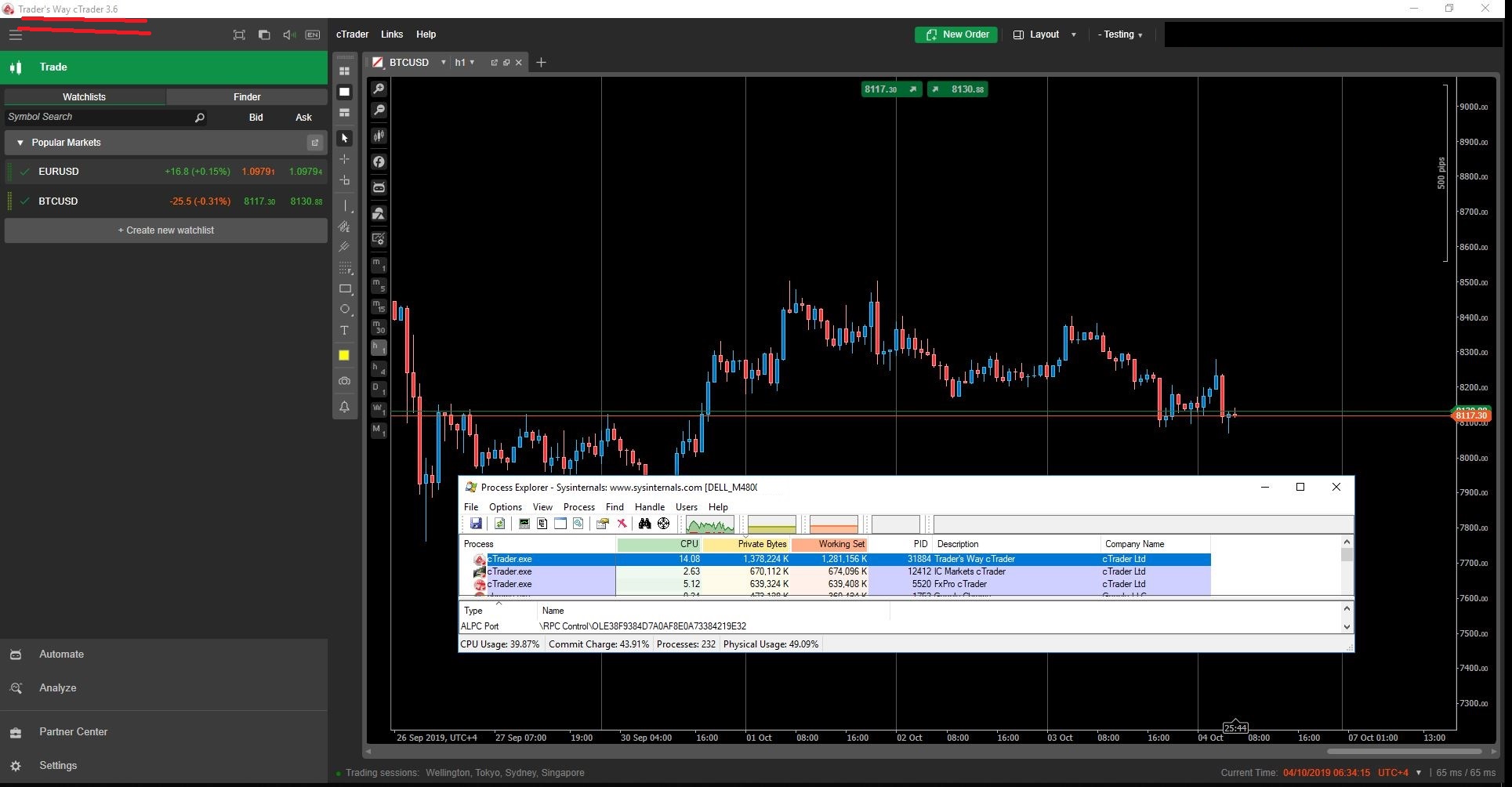Screen dimensions: 1512x787
Task: Open the yellow drawing color swatch
Action: 344,356
